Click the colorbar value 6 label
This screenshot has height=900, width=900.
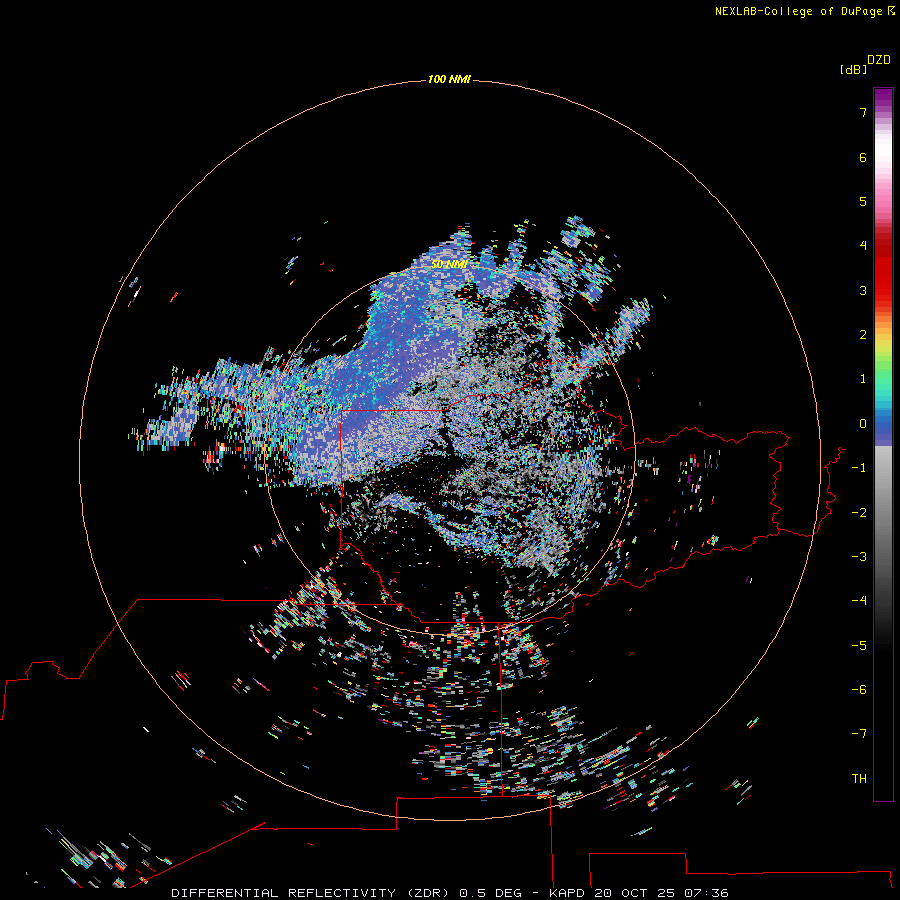click(x=863, y=157)
